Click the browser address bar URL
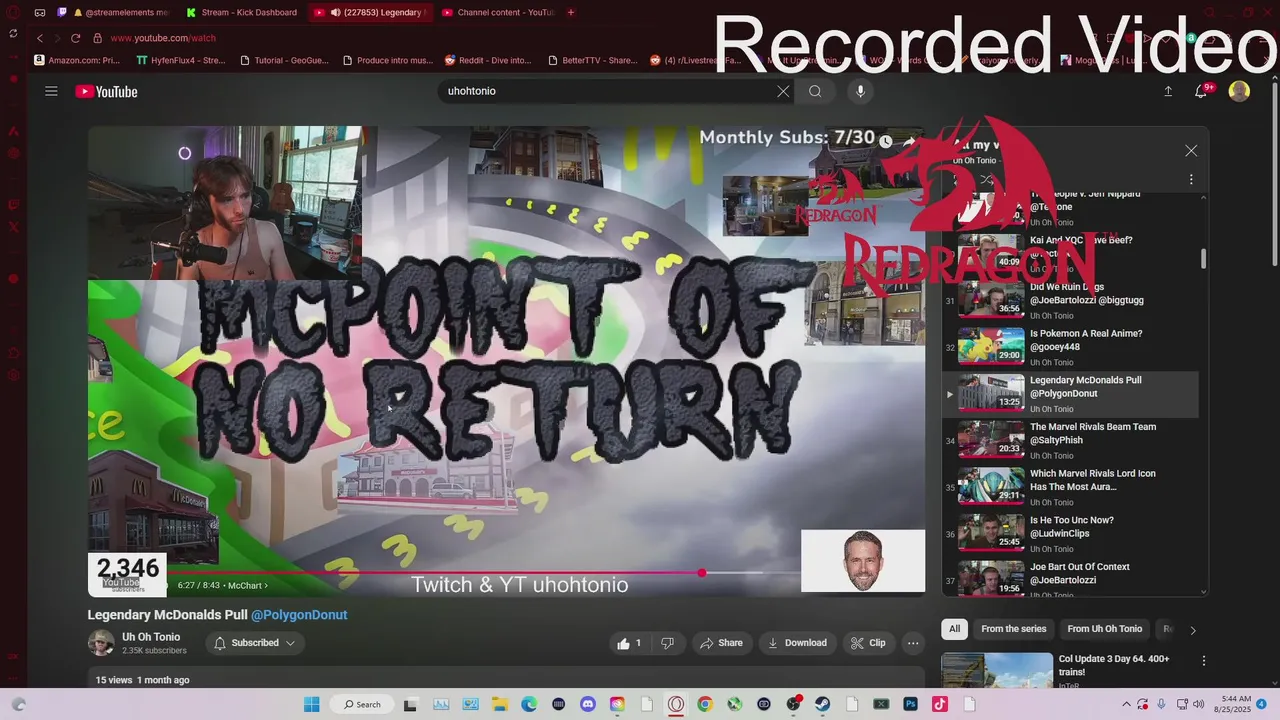Viewport: 1280px width, 720px height. click(163, 38)
